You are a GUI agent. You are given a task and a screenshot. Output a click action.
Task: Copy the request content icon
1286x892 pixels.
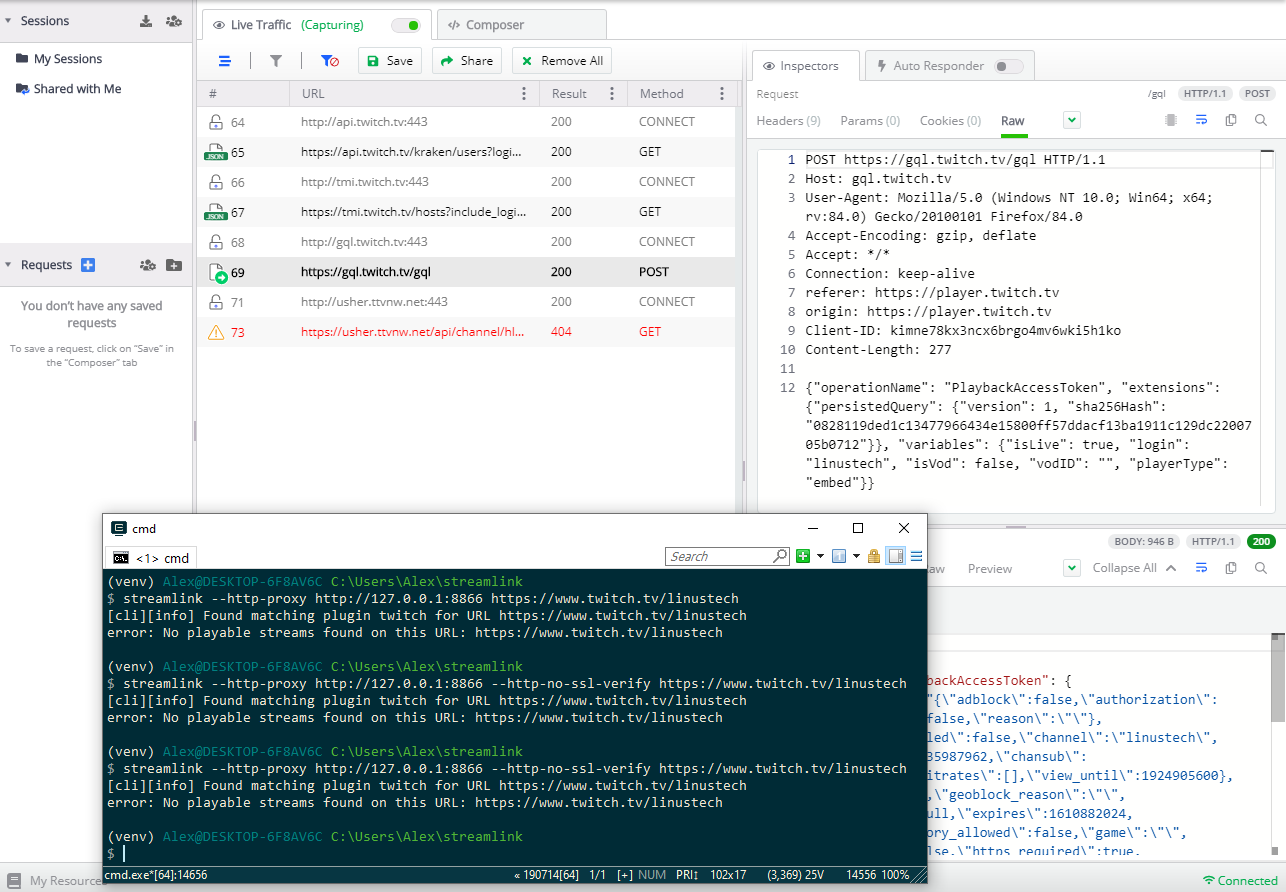click(1231, 120)
